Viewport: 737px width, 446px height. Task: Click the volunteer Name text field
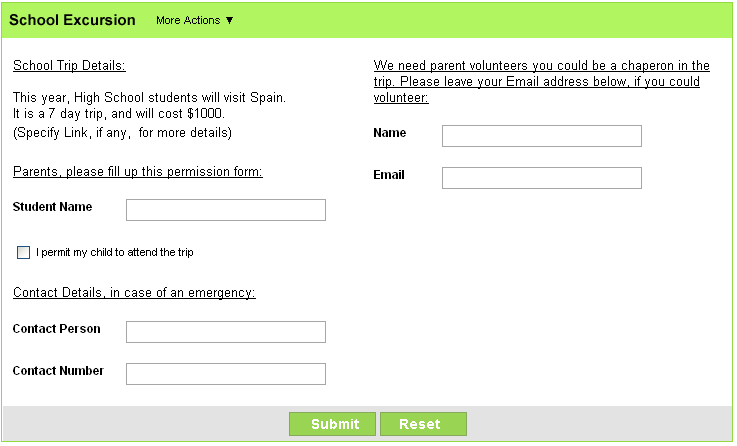coord(542,136)
